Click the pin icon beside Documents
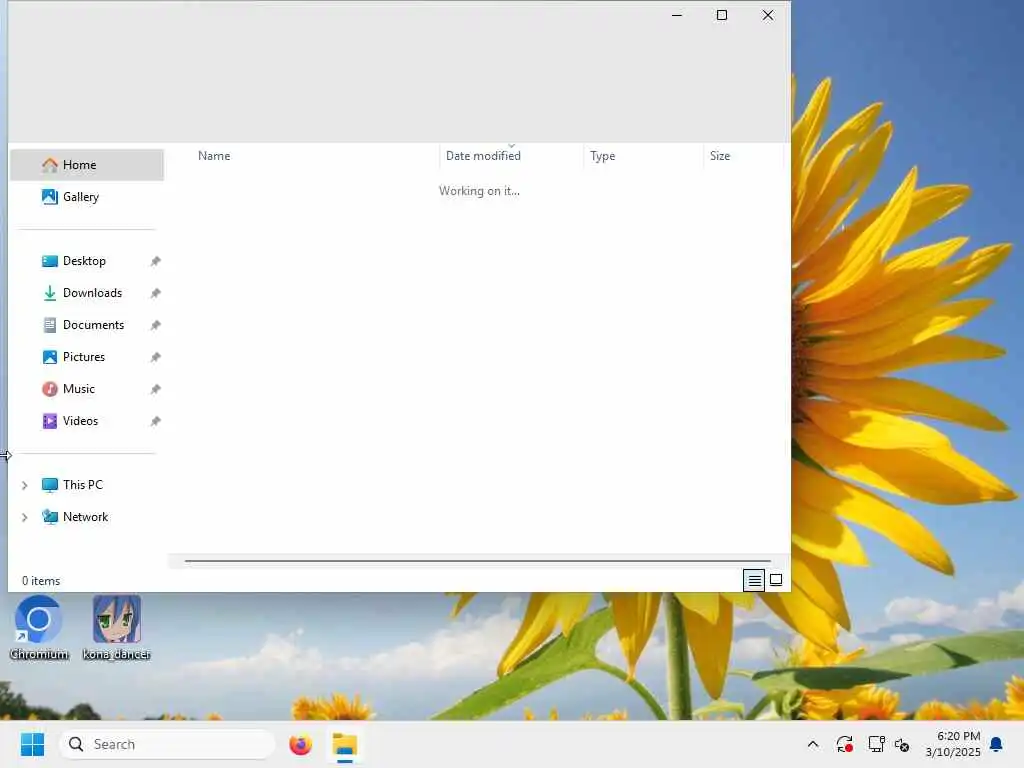 click(155, 325)
